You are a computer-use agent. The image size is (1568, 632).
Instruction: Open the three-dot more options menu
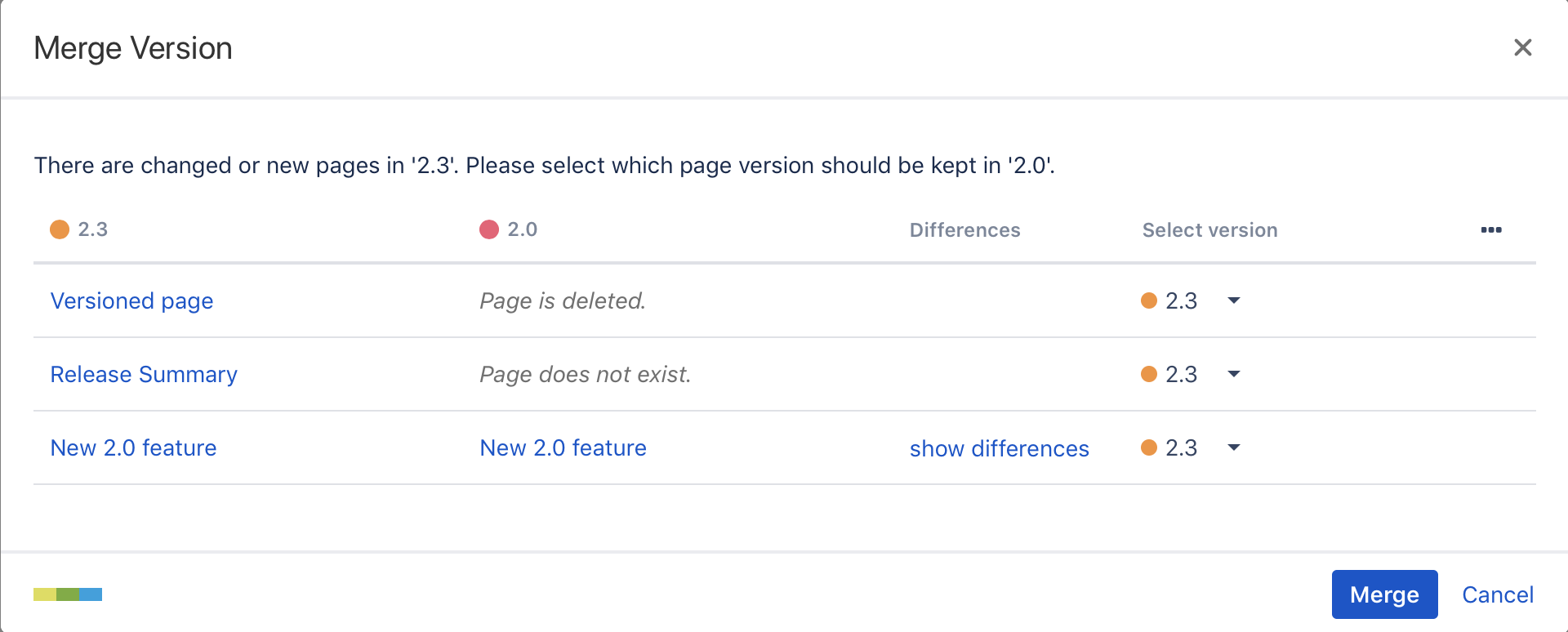click(1490, 230)
